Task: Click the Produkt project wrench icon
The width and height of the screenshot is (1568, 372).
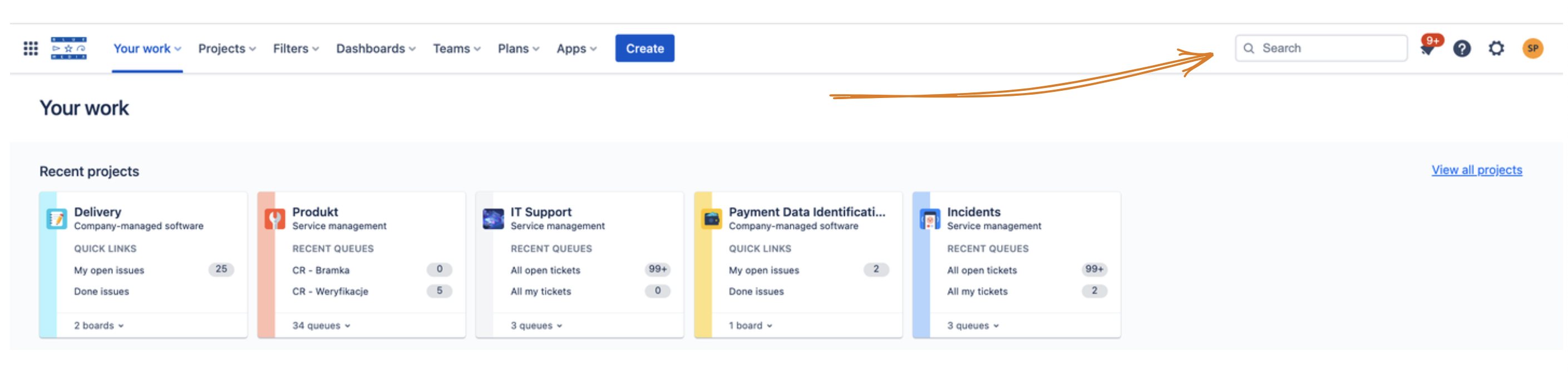Action: [x=275, y=218]
